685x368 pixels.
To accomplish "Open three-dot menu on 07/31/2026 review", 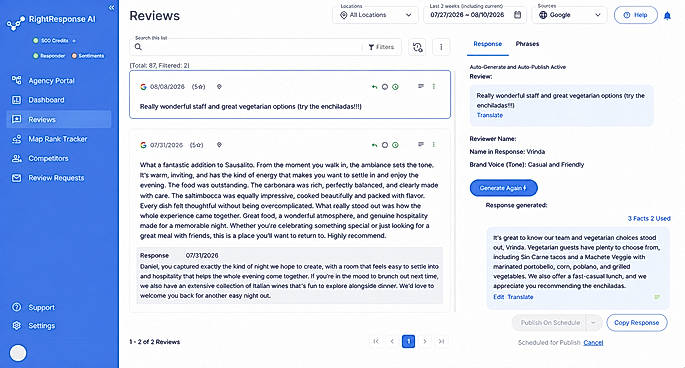I will 434,144.
